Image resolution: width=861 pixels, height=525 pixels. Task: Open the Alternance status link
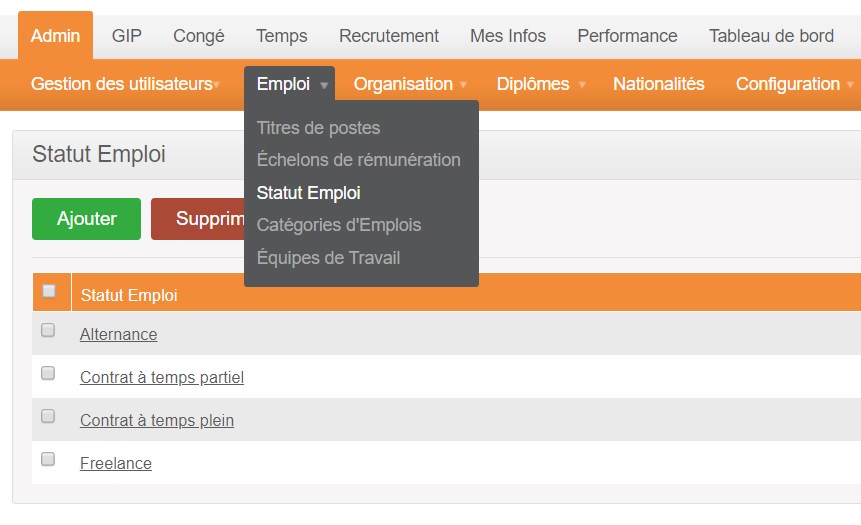(x=119, y=334)
